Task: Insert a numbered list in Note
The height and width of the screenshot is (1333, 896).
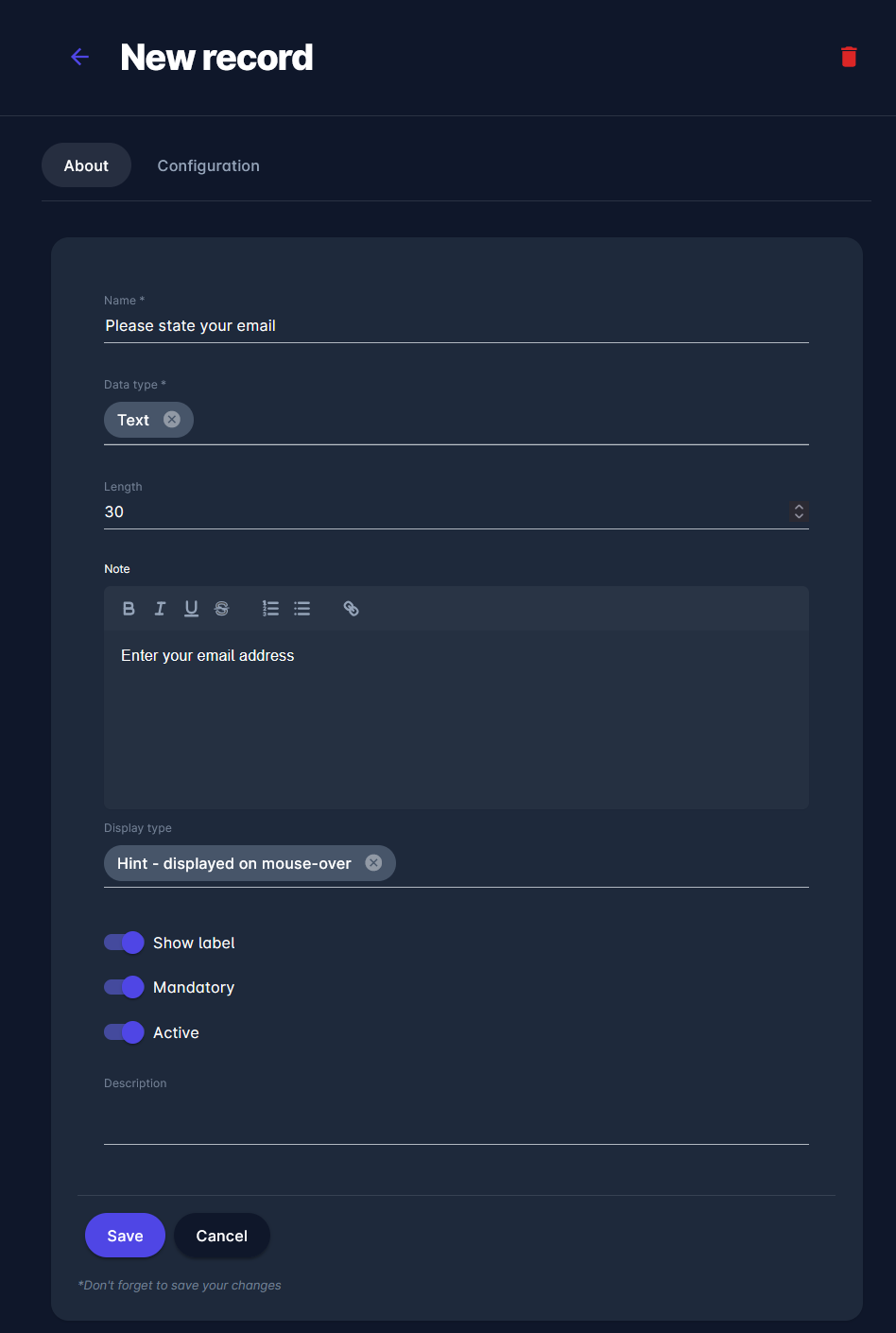Action: click(x=270, y=609)
